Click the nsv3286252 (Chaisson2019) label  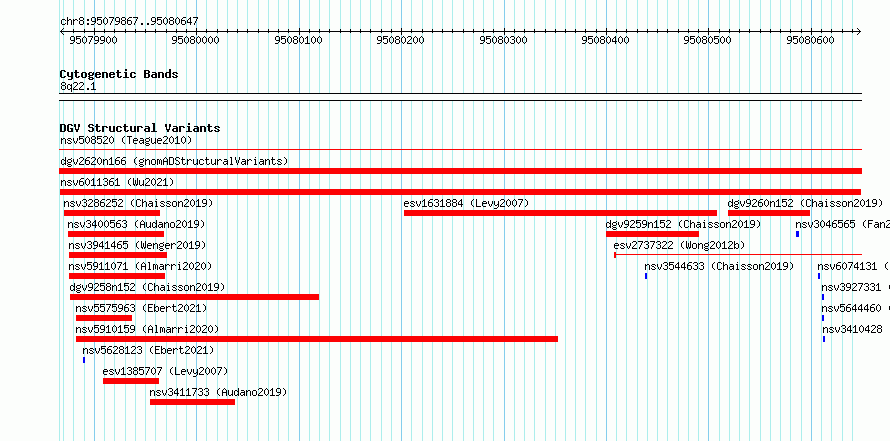pos(138,203)
